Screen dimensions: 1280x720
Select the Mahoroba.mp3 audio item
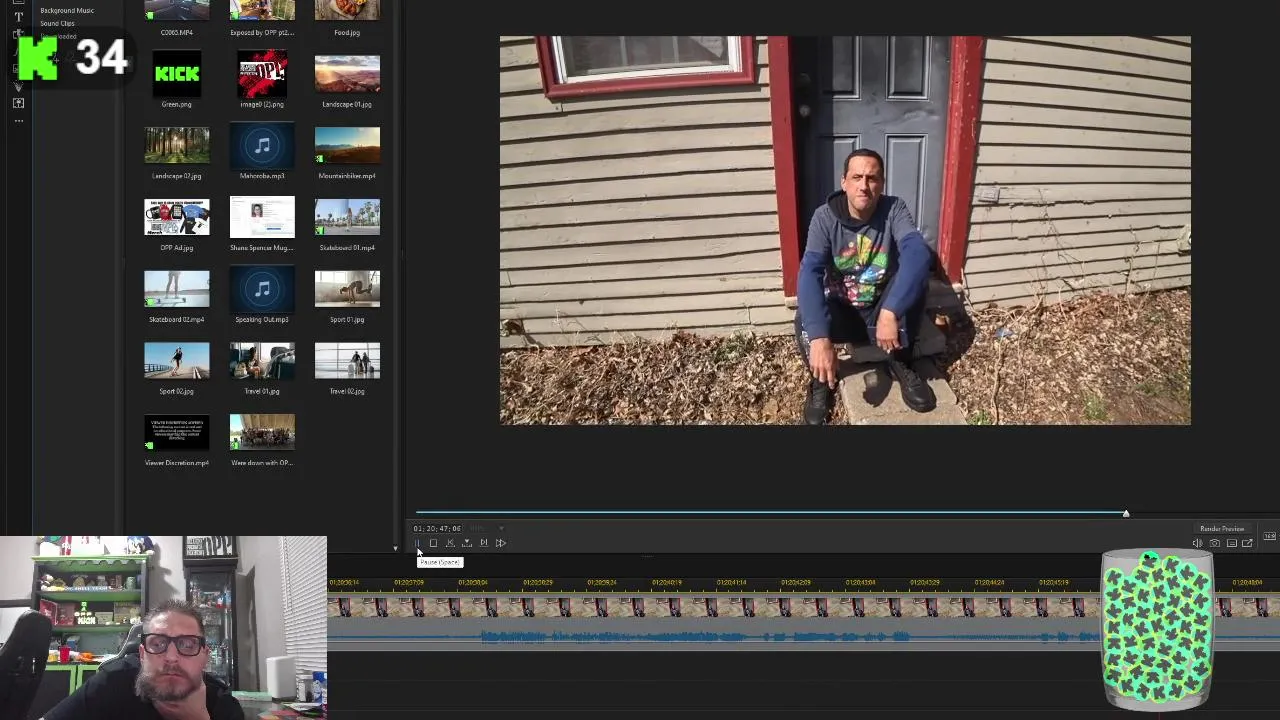click(x=262, y=146)
